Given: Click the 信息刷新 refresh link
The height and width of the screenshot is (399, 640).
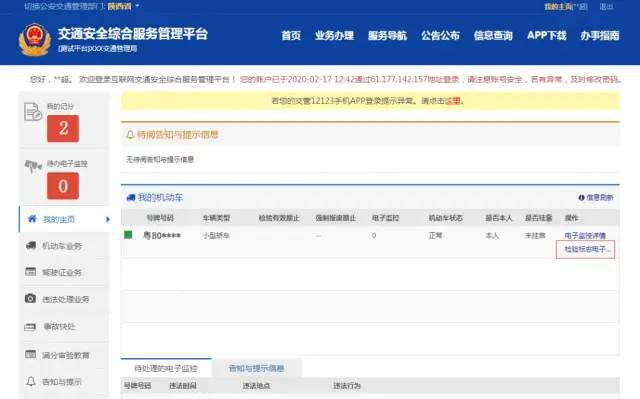Looking at the screenshot, I should tap(600, 197).
